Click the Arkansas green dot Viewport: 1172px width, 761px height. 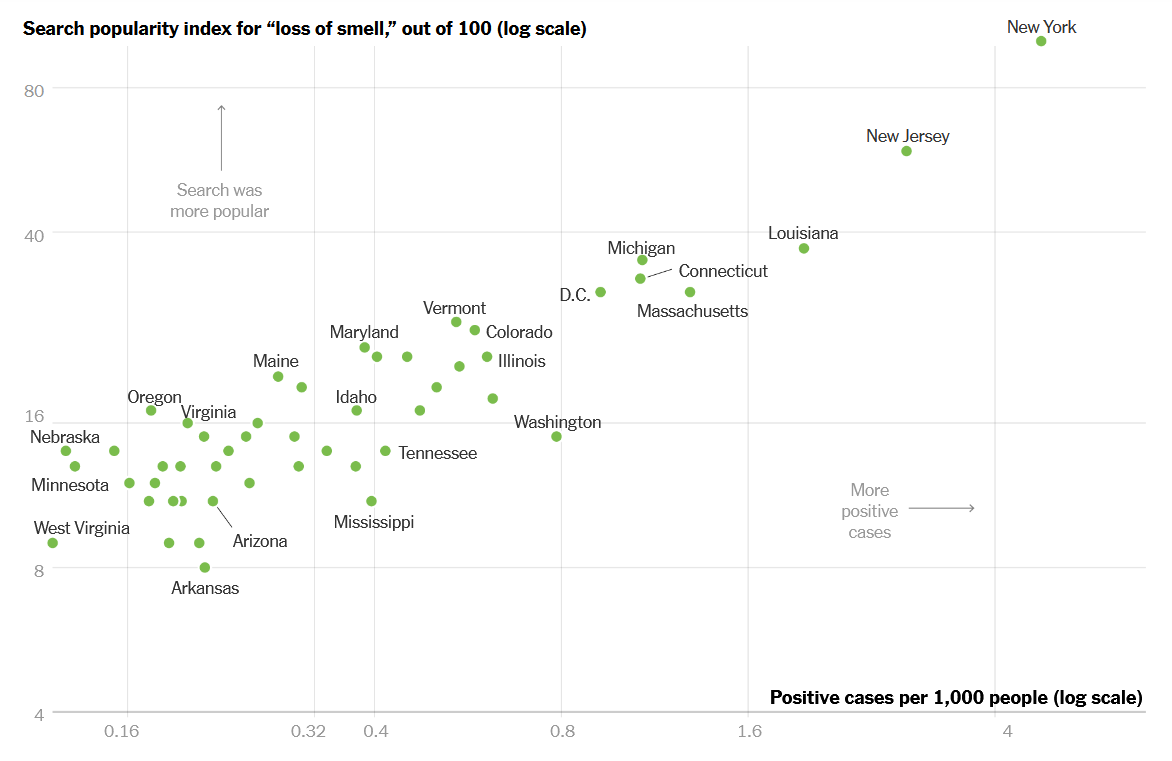[x=205, y=567]
